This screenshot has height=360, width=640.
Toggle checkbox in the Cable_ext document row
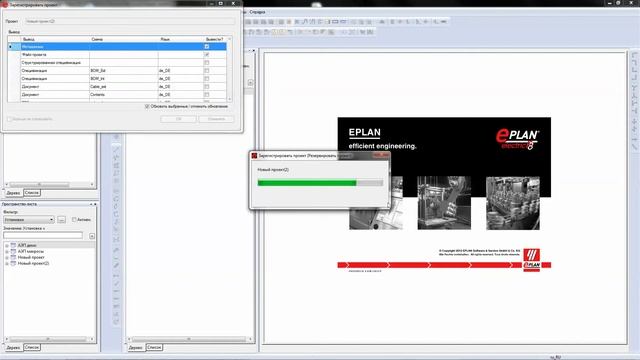pyautogui.click(x=207, y=87)
